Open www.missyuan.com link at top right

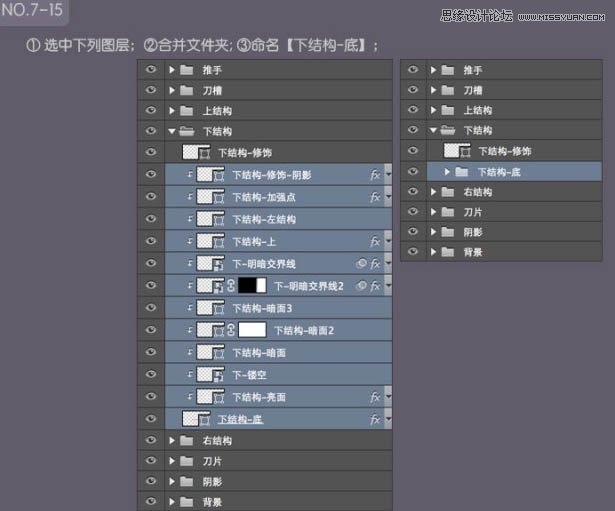coord(561,17)
